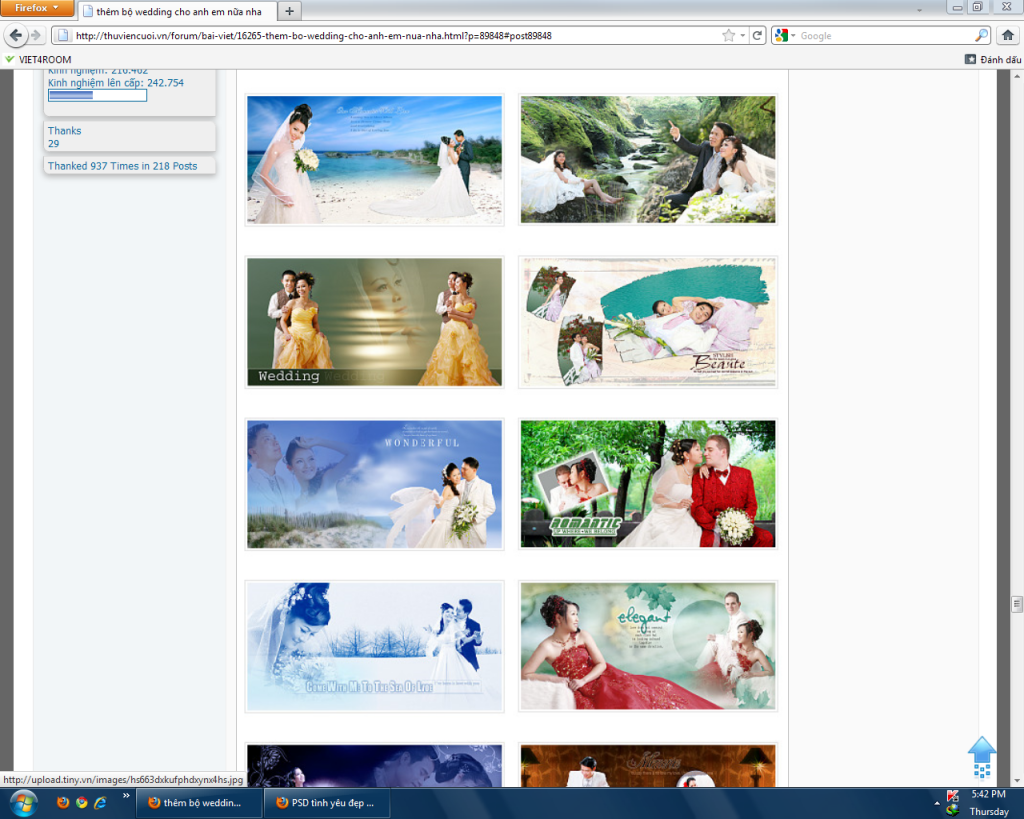Open the 'Beaute' collage thumbnail
The image size is (1024, 819).
click(648, 322)
